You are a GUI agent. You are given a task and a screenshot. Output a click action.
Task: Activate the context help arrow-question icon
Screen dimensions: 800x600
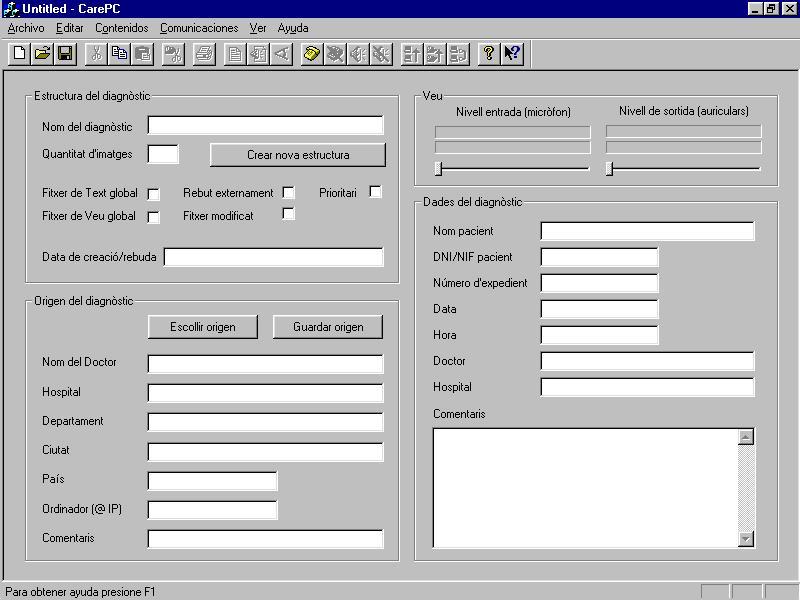512,54
